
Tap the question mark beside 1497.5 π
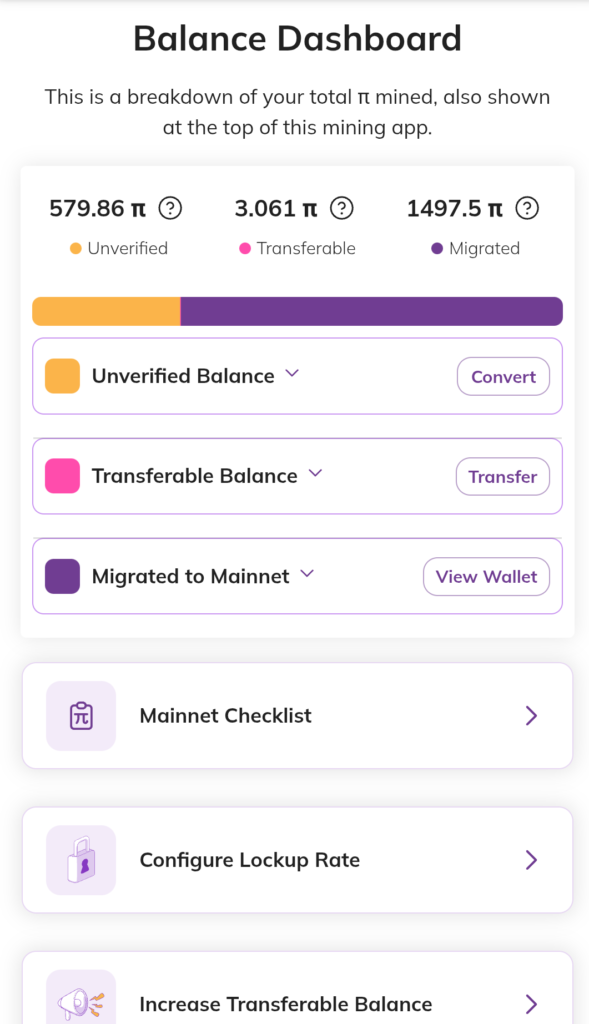[527, 208]
